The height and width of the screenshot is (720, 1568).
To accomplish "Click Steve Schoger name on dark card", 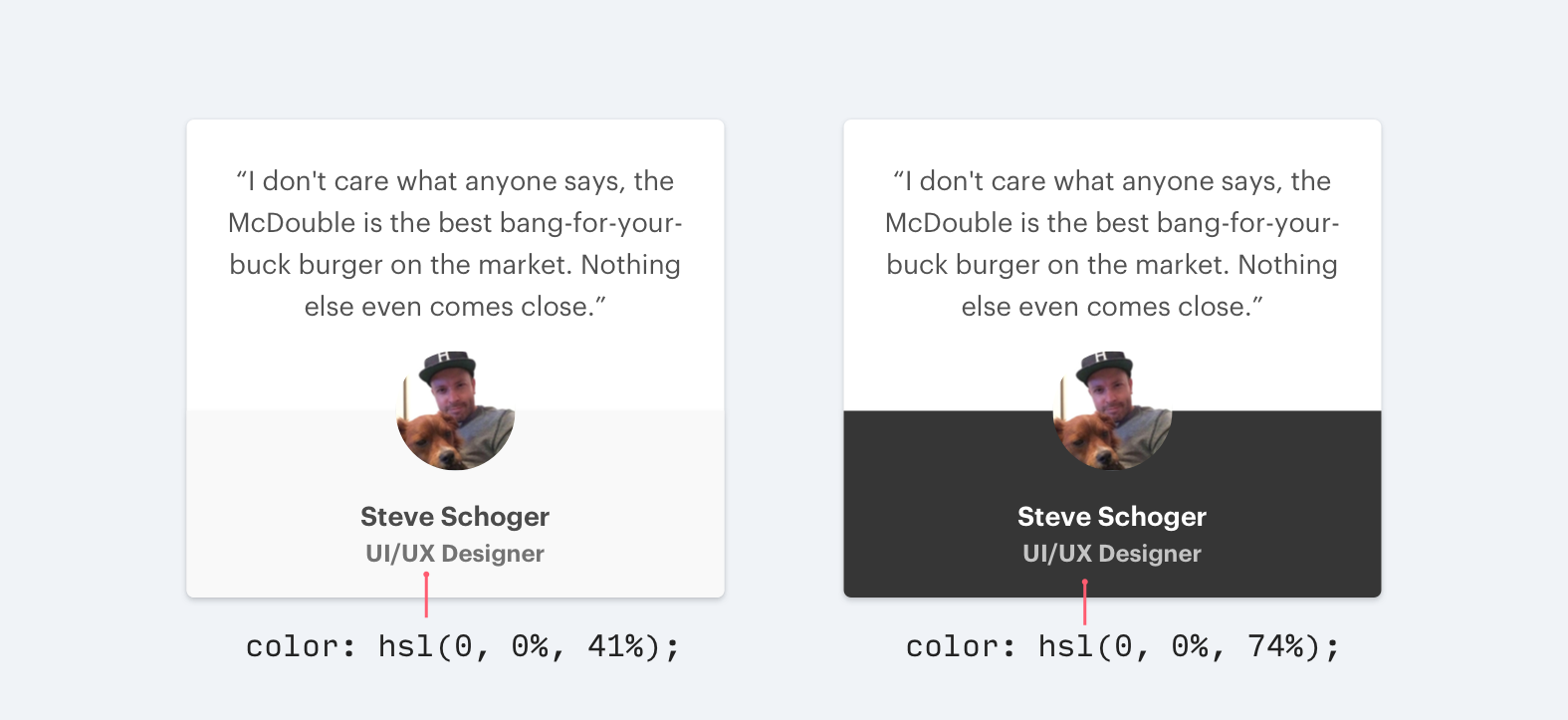I will pos(1112,517).
